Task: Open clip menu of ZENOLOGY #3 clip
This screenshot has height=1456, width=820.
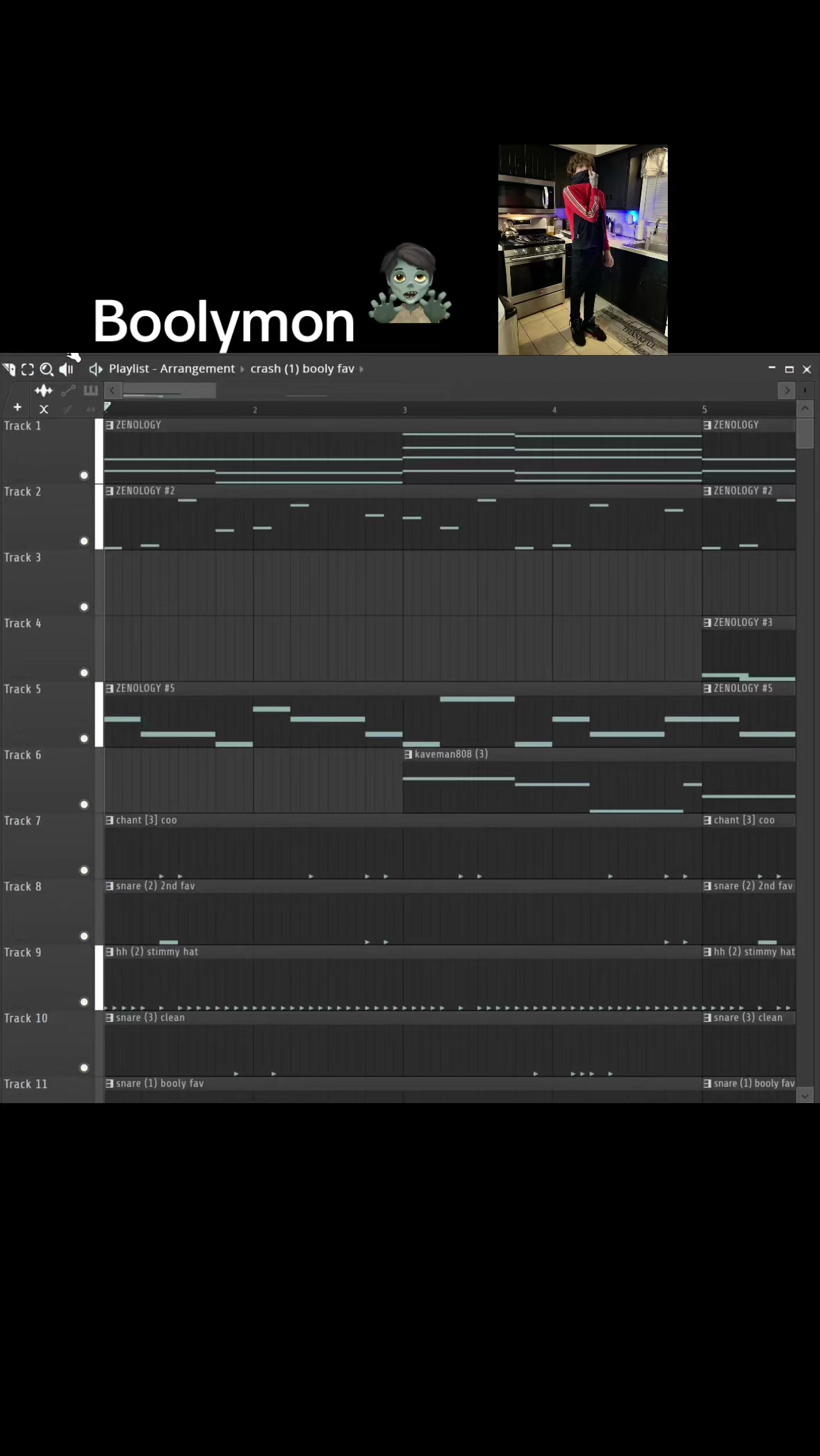Action: tap(707, 622)
